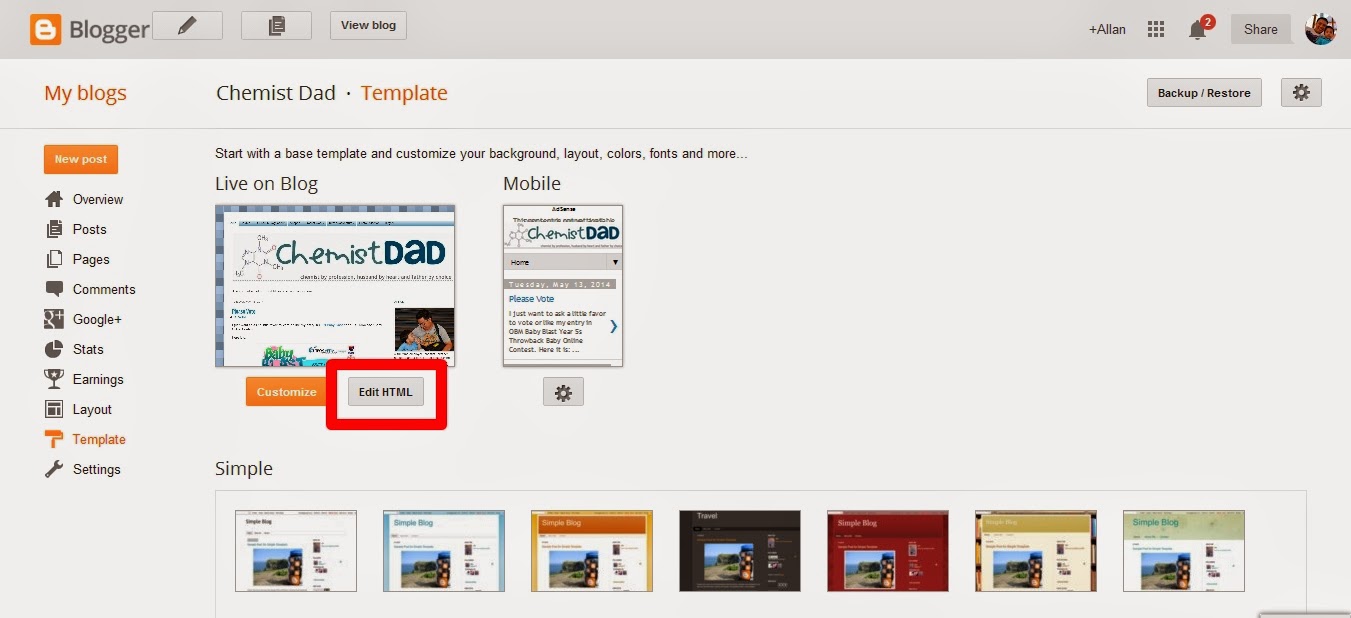The image size is (1351, 618).
Task: Click the Template paint roller icon
Action: [54, 439]
